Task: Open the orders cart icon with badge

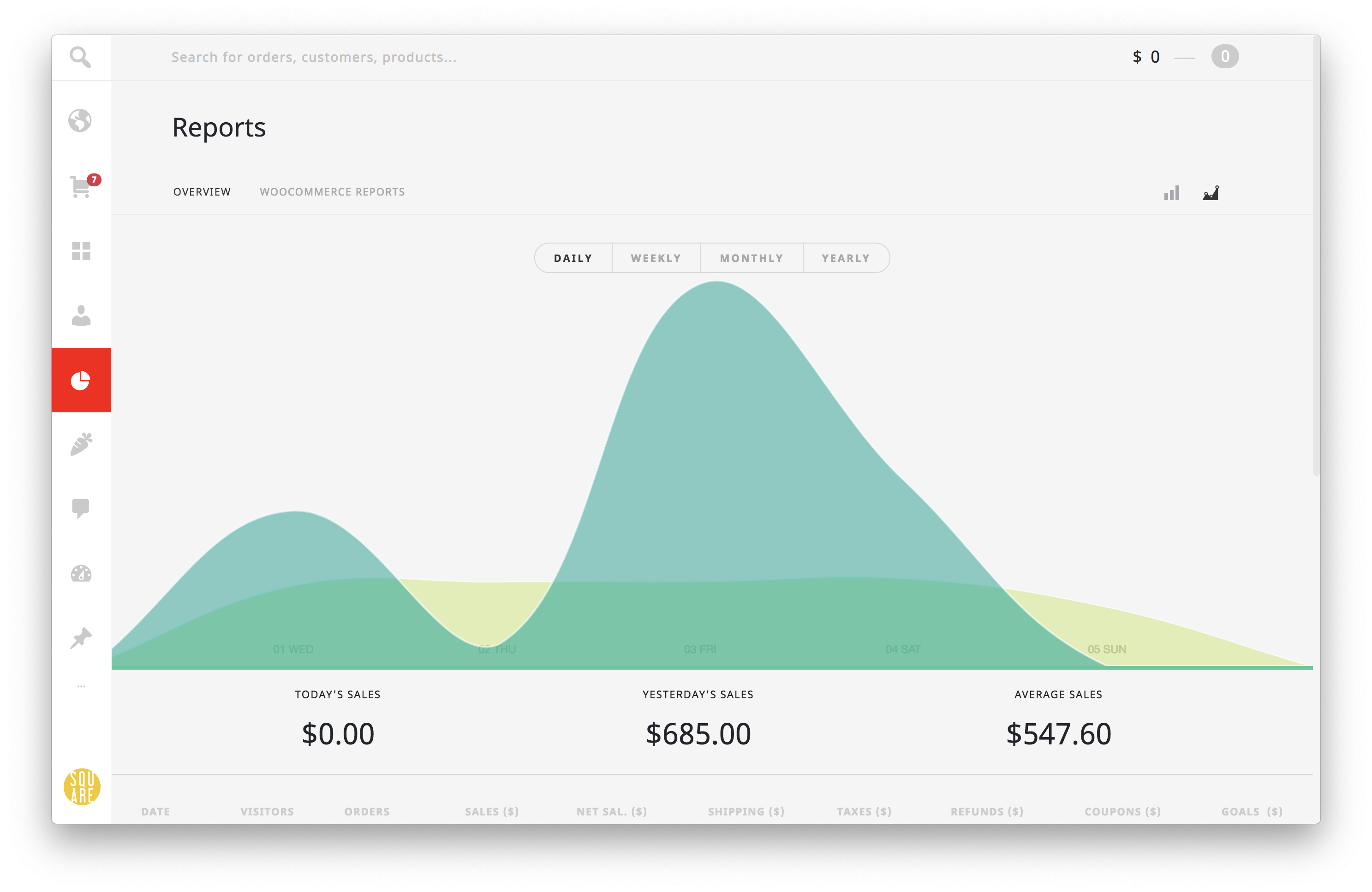Action: tap(81, 187)
